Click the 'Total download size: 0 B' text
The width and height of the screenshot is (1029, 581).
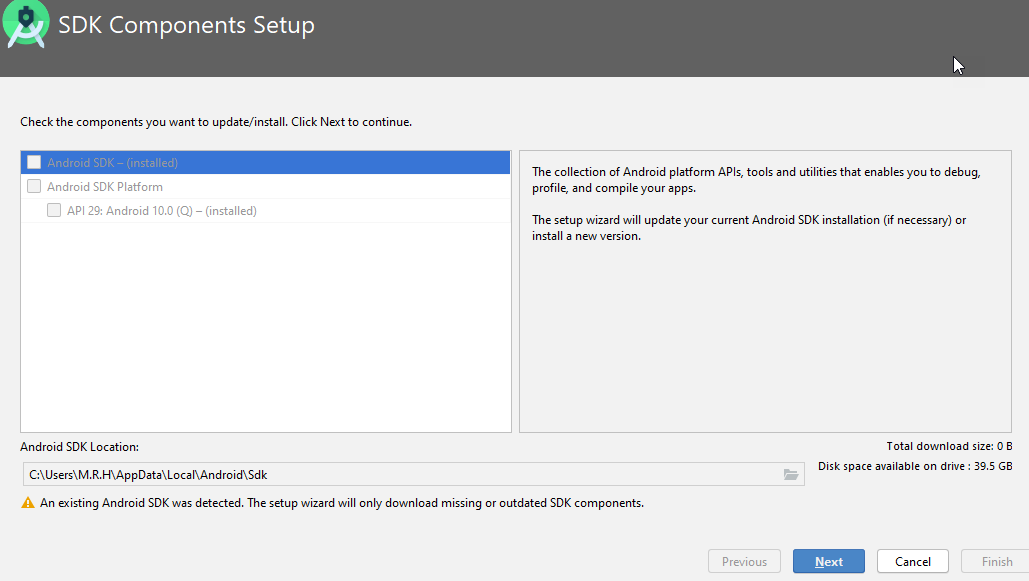[949, 446]
